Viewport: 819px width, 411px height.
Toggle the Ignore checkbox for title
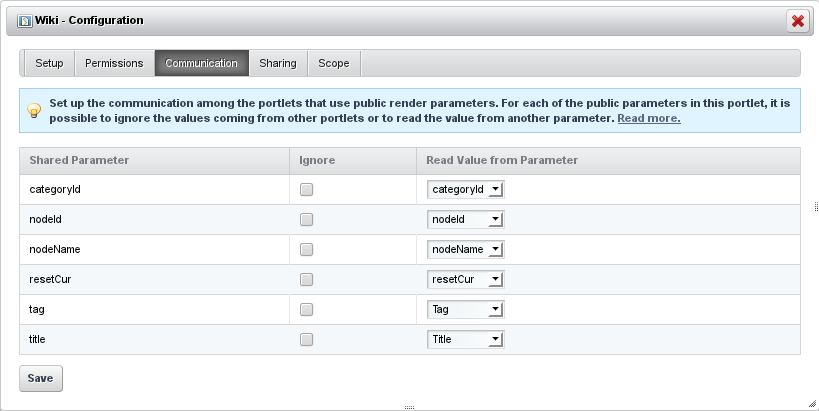click(307, 339)
